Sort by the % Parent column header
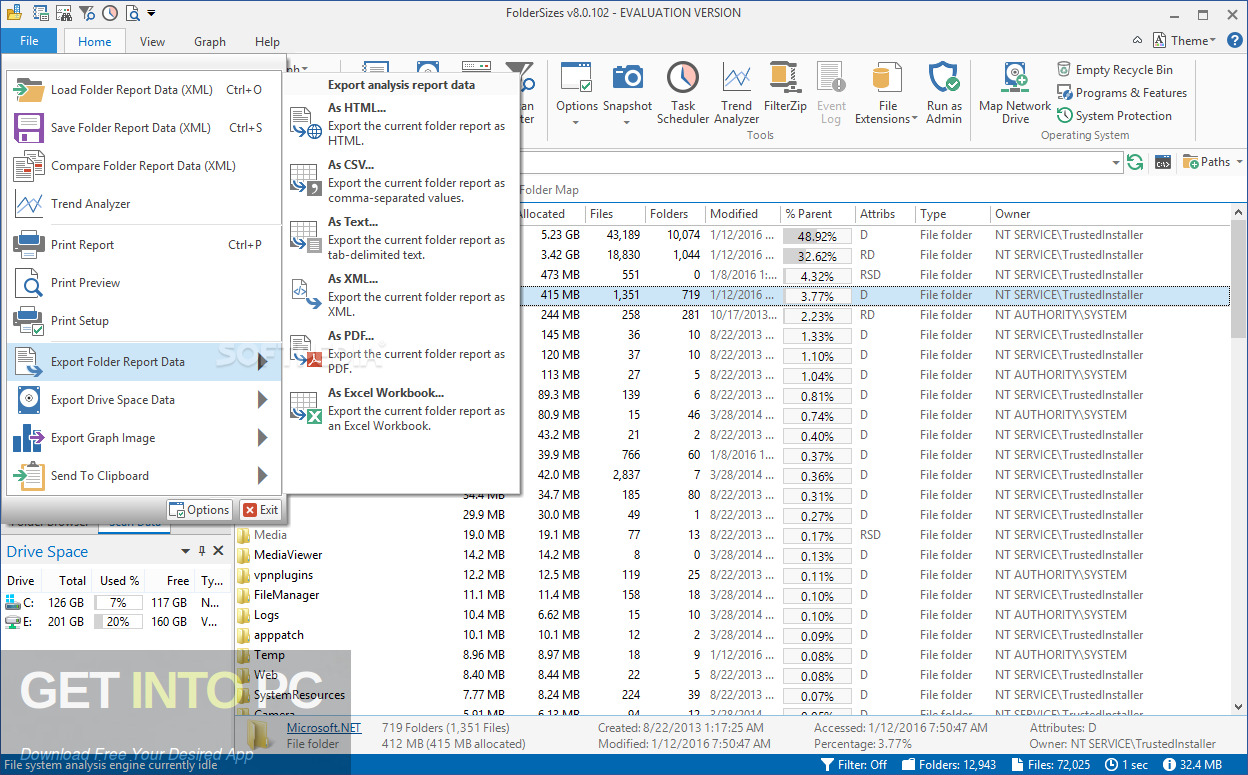 pos(817,214)
